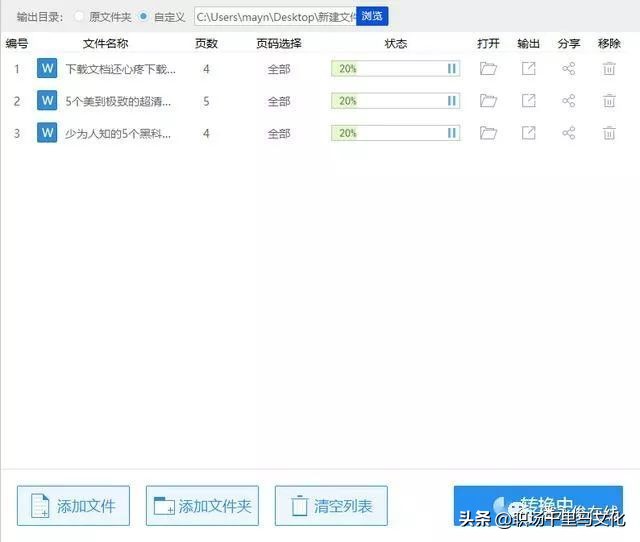Screen dimensions: 640x542
Task: Open output folder for file row 3
Action: [488, 133]
